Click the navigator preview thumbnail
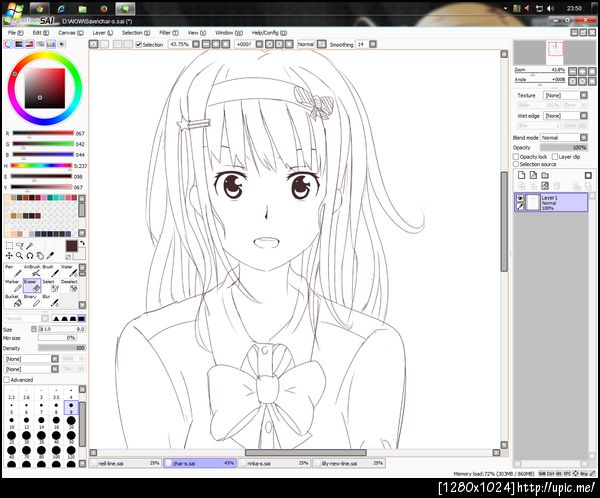The image size is (600, 498). coord(555,53)
